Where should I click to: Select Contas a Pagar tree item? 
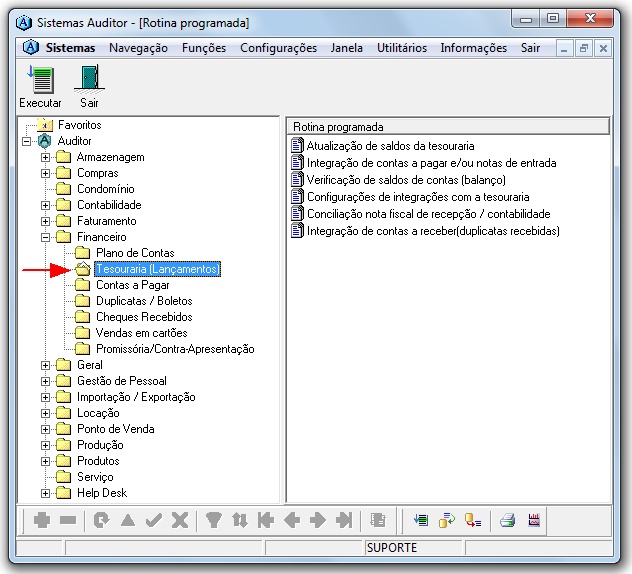(133, 285)
